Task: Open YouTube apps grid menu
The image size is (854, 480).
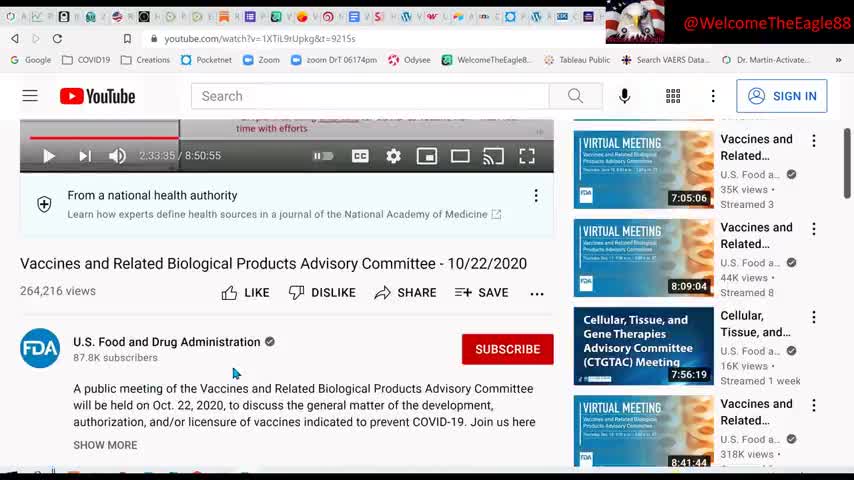Action: tap(673, 96)
